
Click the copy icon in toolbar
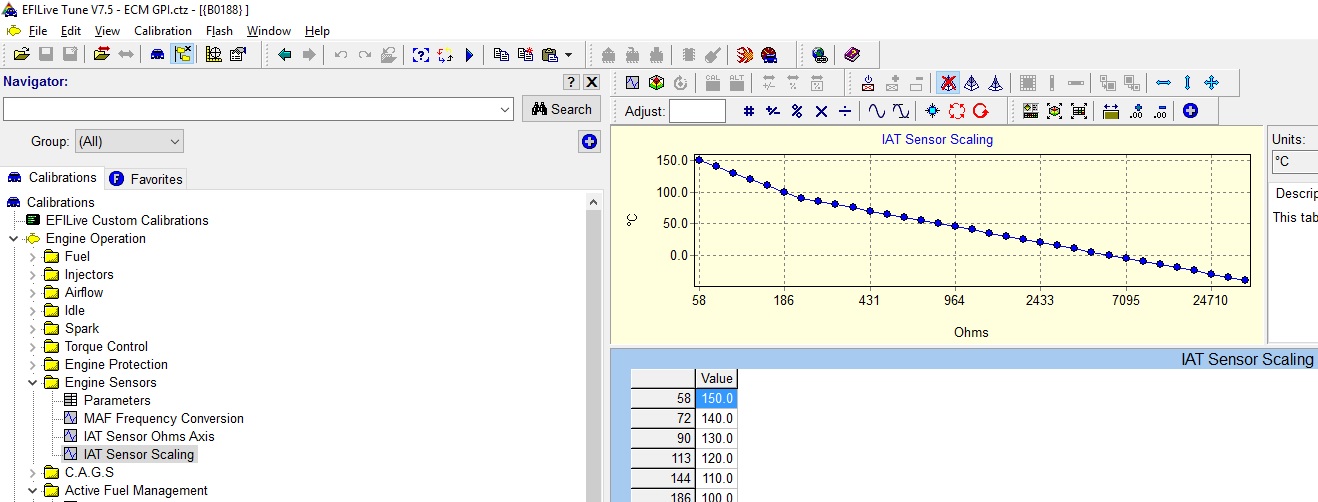tap(501, 54)
